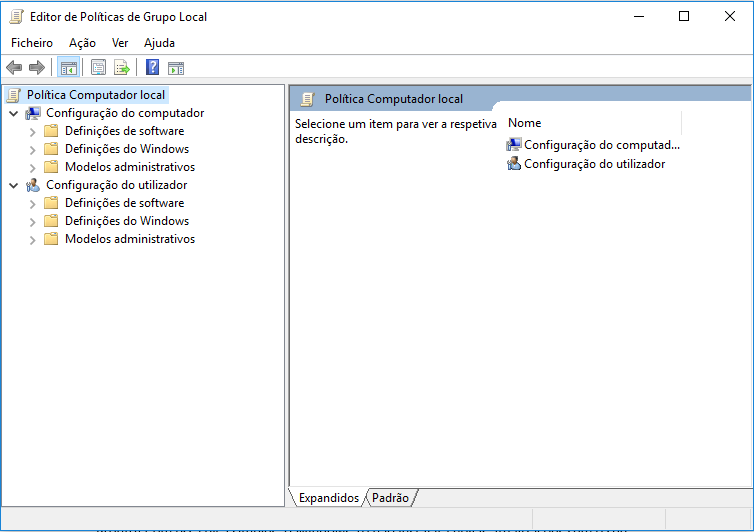This screenshot has width=754, height=532.
Task: Toggle the show/hide action pane icon
Action: click(176, 68)
